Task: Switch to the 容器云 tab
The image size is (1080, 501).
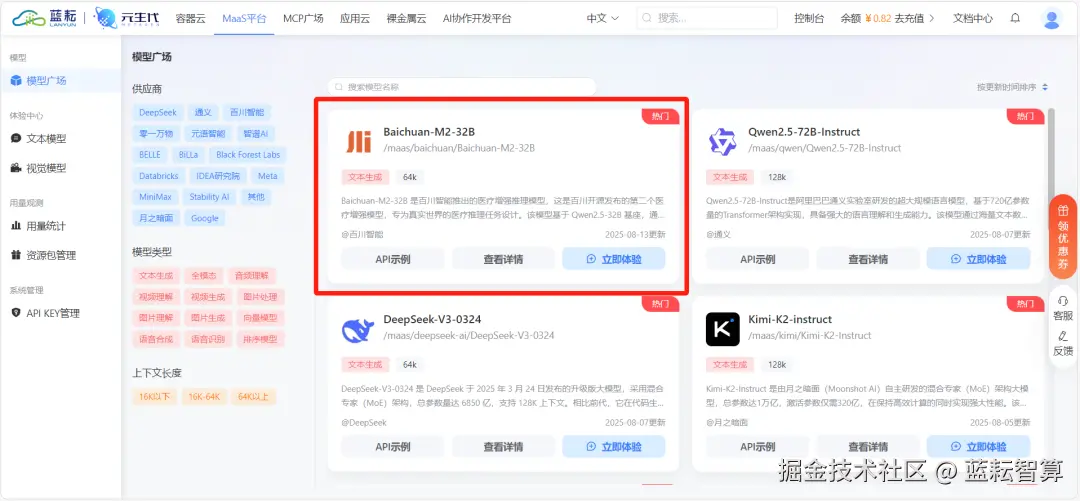Action: pyautogui.click(x=191, y=19)
